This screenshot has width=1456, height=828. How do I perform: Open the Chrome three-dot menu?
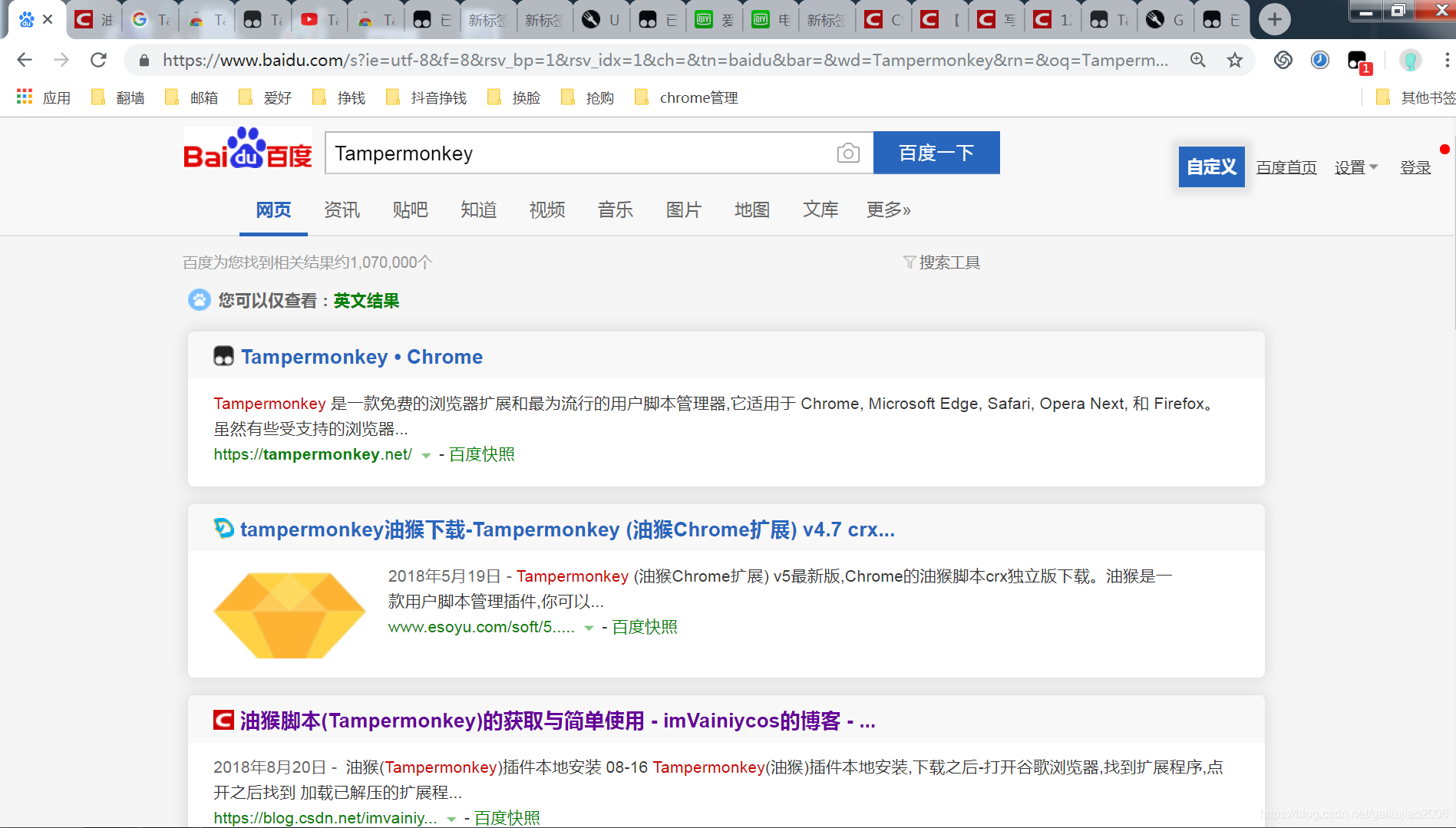click(1447, 60)
